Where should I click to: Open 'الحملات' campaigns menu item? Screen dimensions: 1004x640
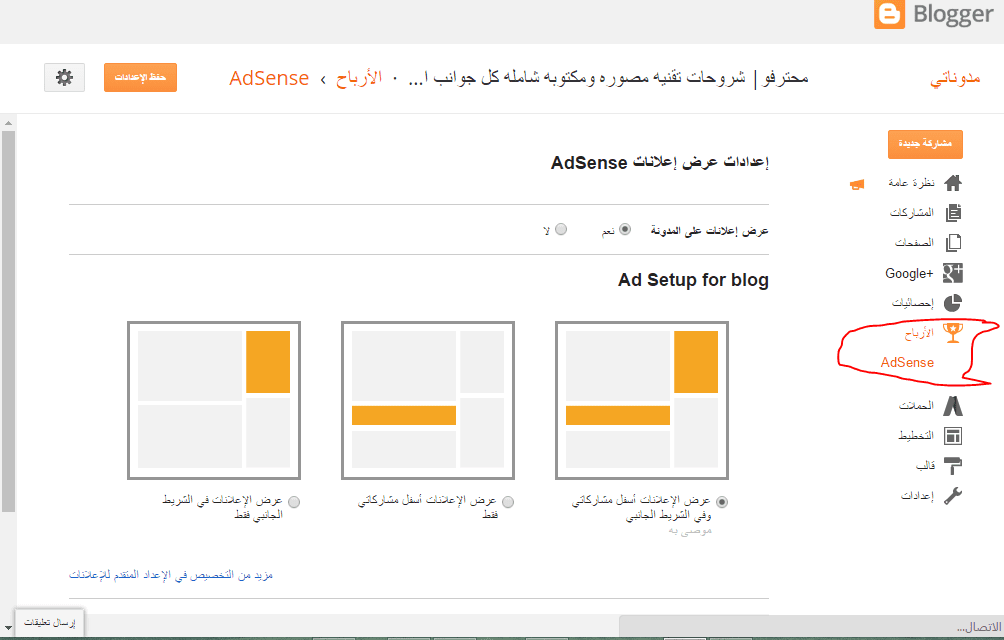pos(916,406)
